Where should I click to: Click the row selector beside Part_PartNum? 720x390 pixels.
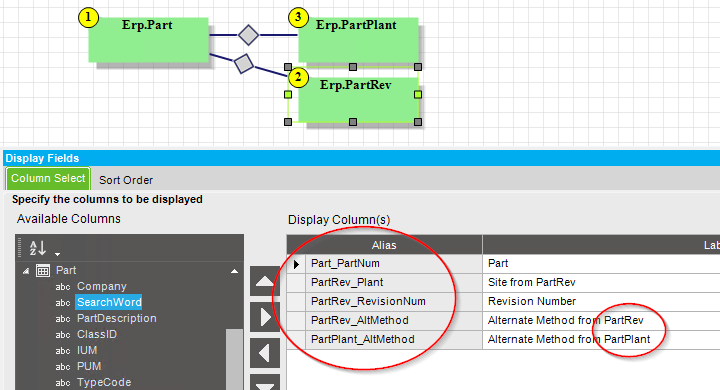296,264
